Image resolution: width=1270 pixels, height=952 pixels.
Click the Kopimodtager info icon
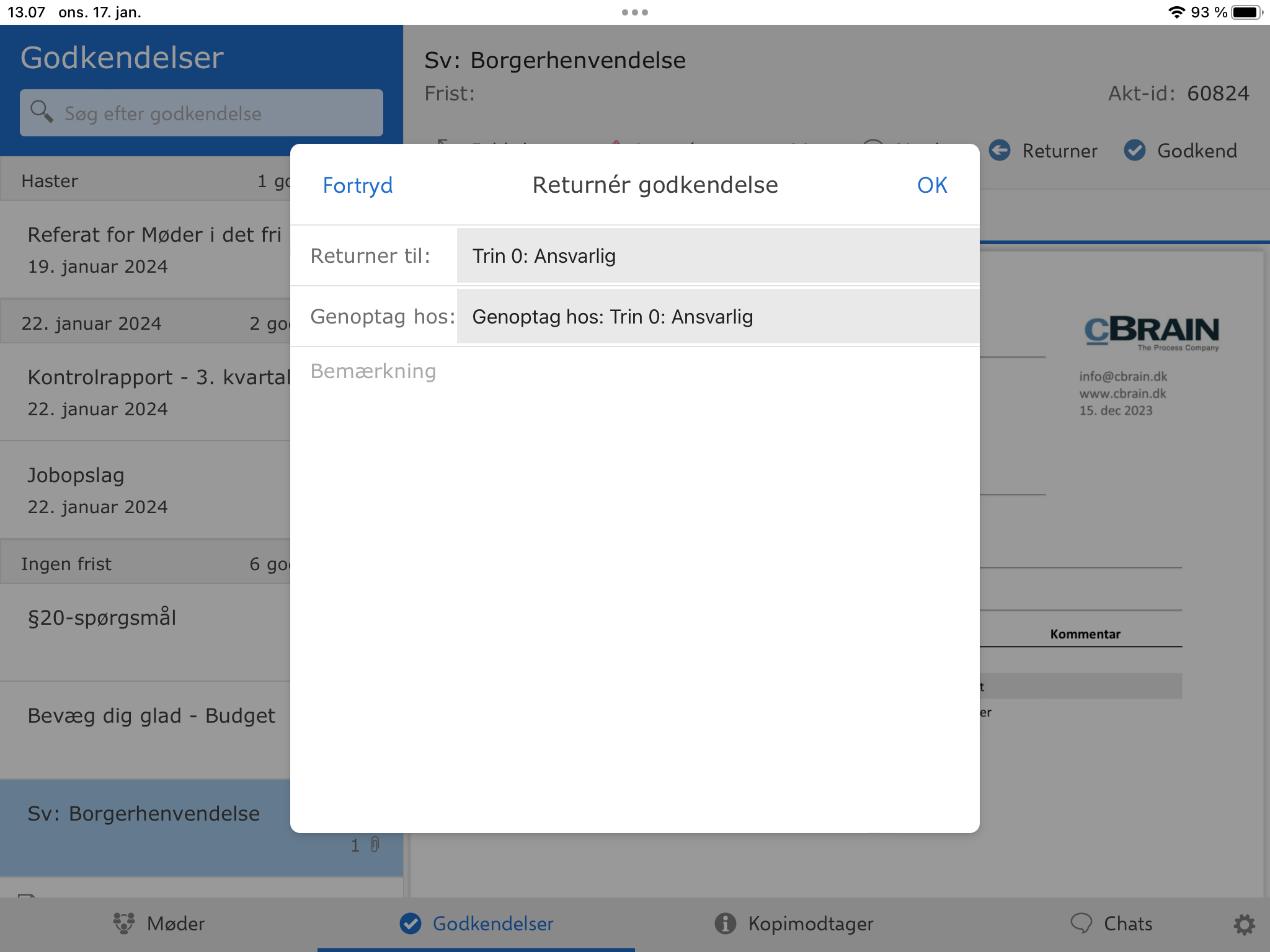(x=725, y=923)
